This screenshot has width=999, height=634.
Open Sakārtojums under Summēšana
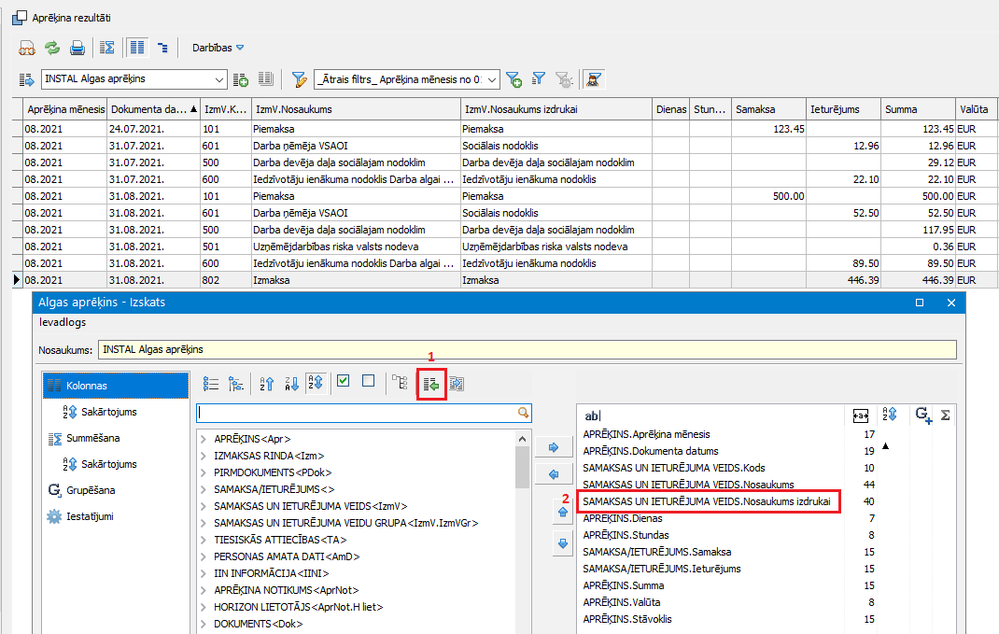(100, 464)
